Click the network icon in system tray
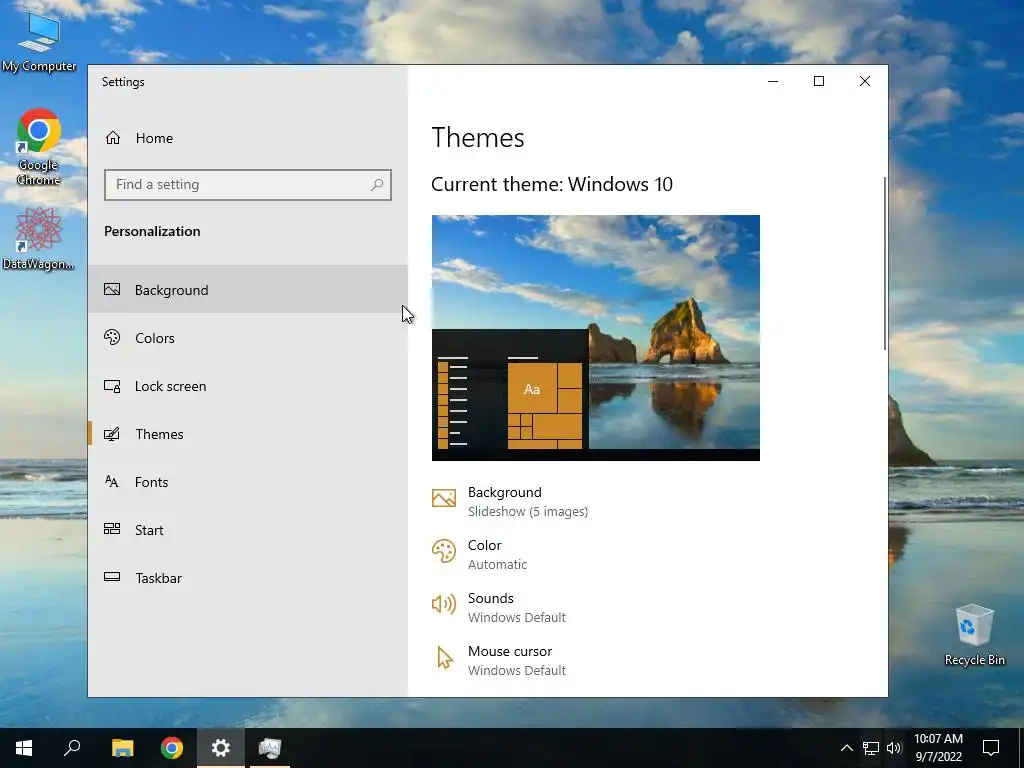Image resolution: width=1024 pixels, height=768 pixels. point(871,748)
